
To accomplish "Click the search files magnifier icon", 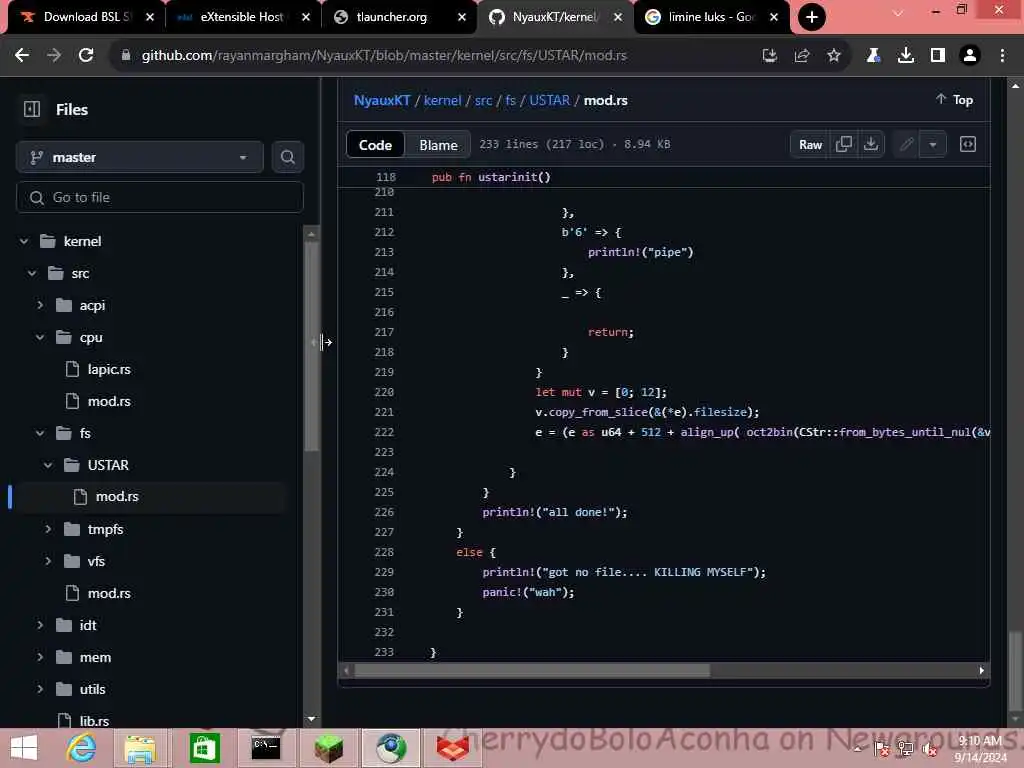I will (x=287, y=157).
